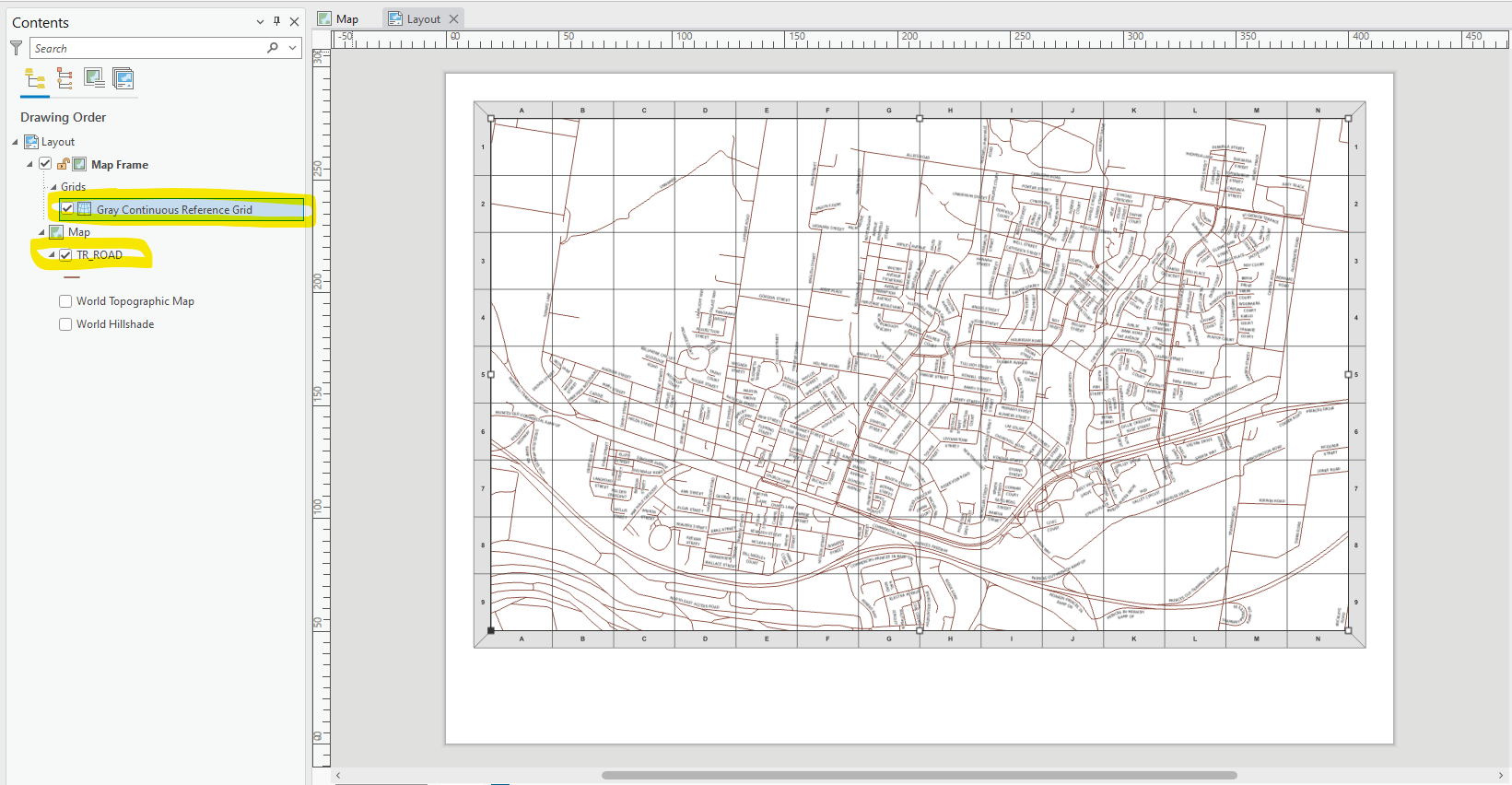Image resolution: width=1512 pixels, height=785 pixels.
Task: Collapse the TR_ROAD layer legend
Action: pyautogui.click(x=52, y=255)
